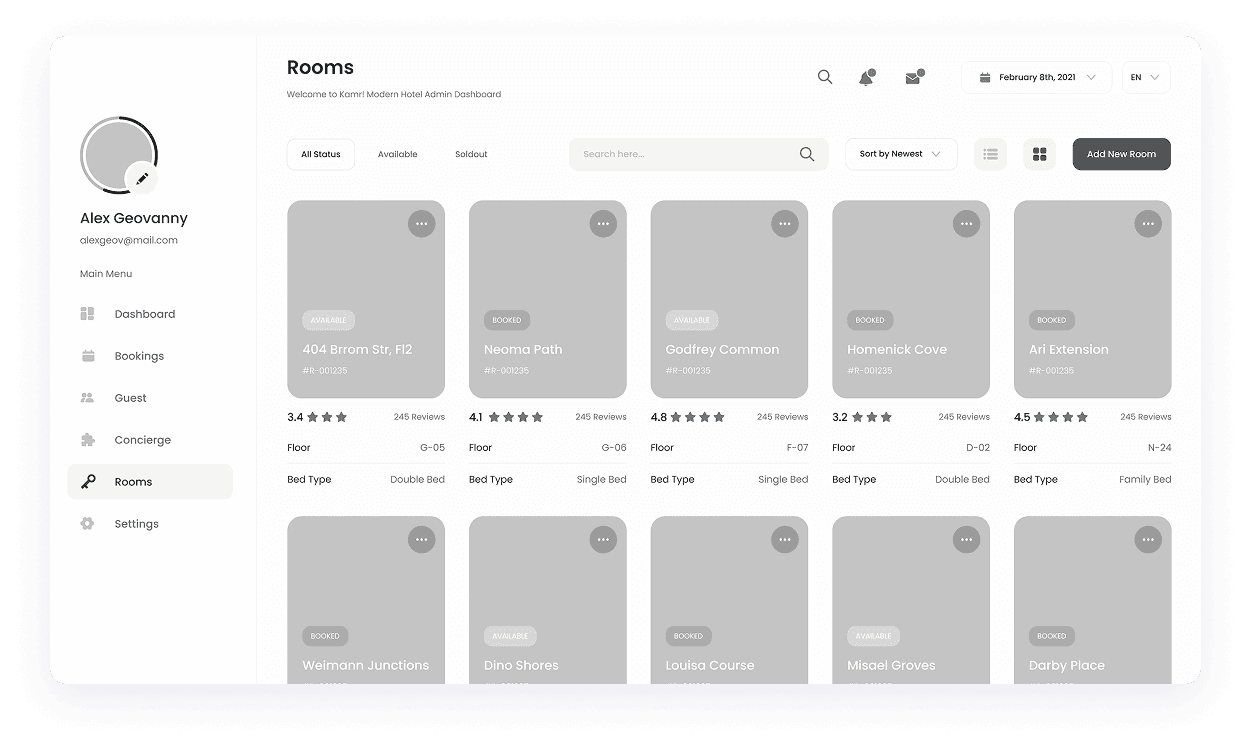
Task: Open options menu on Ari Extension card
Action: coord(1147,224)
